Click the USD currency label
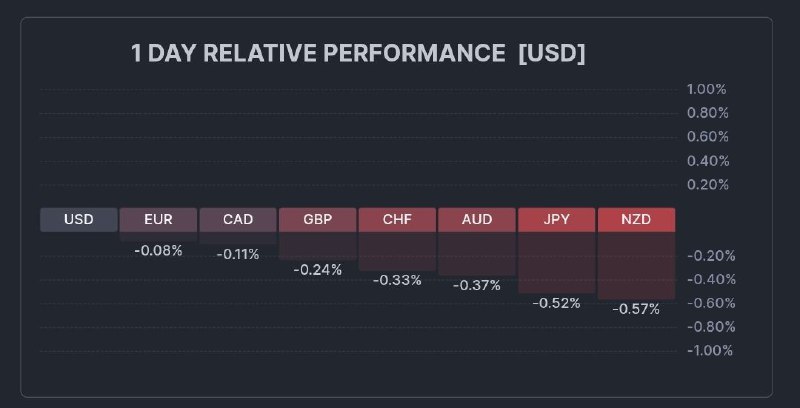The height and width of the screenshot is (408, 800). (x=79, y=220)
